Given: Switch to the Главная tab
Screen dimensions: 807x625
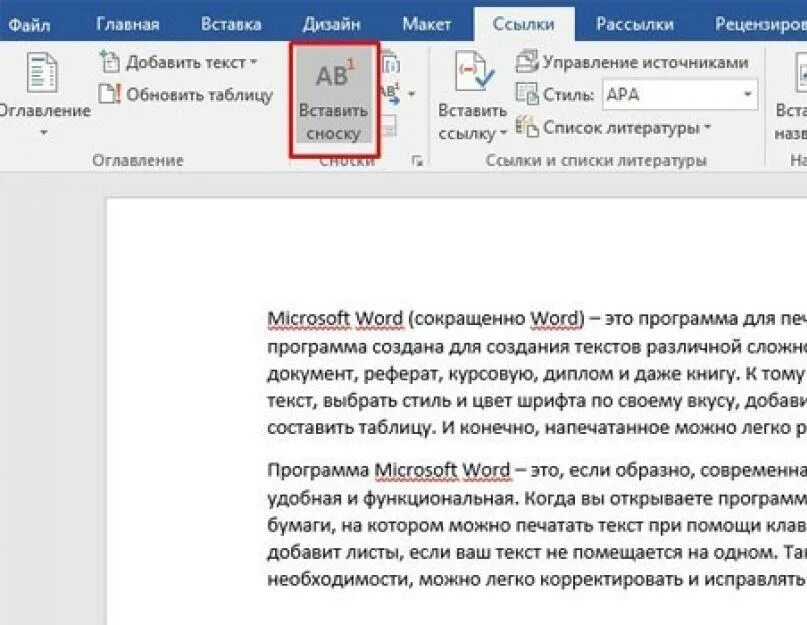Looking at the screenshot, I should pyautogui.click(x=128, y=24).
